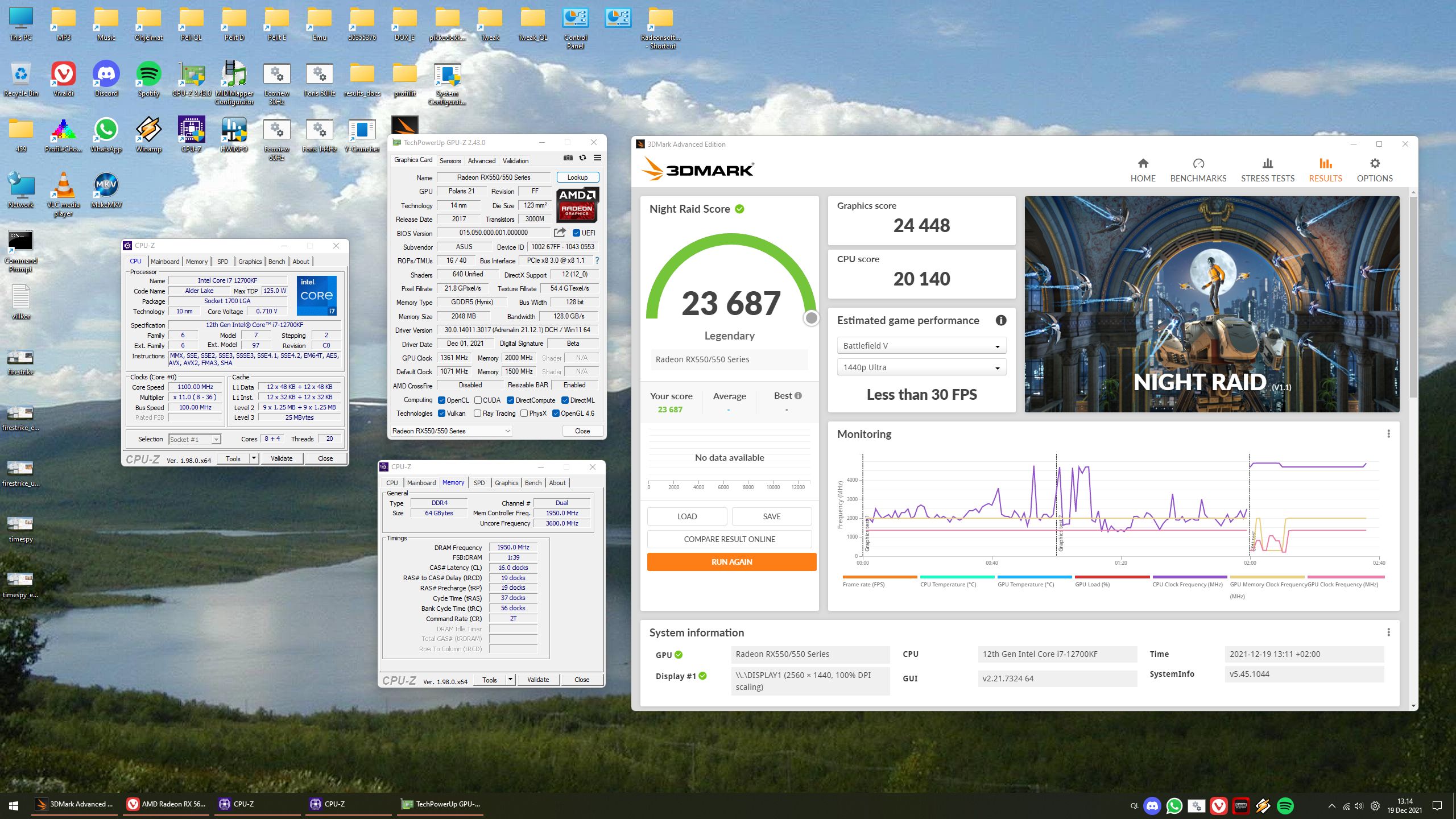Toggle PhysX checkbox in GPU-Z

coord(524,413)
